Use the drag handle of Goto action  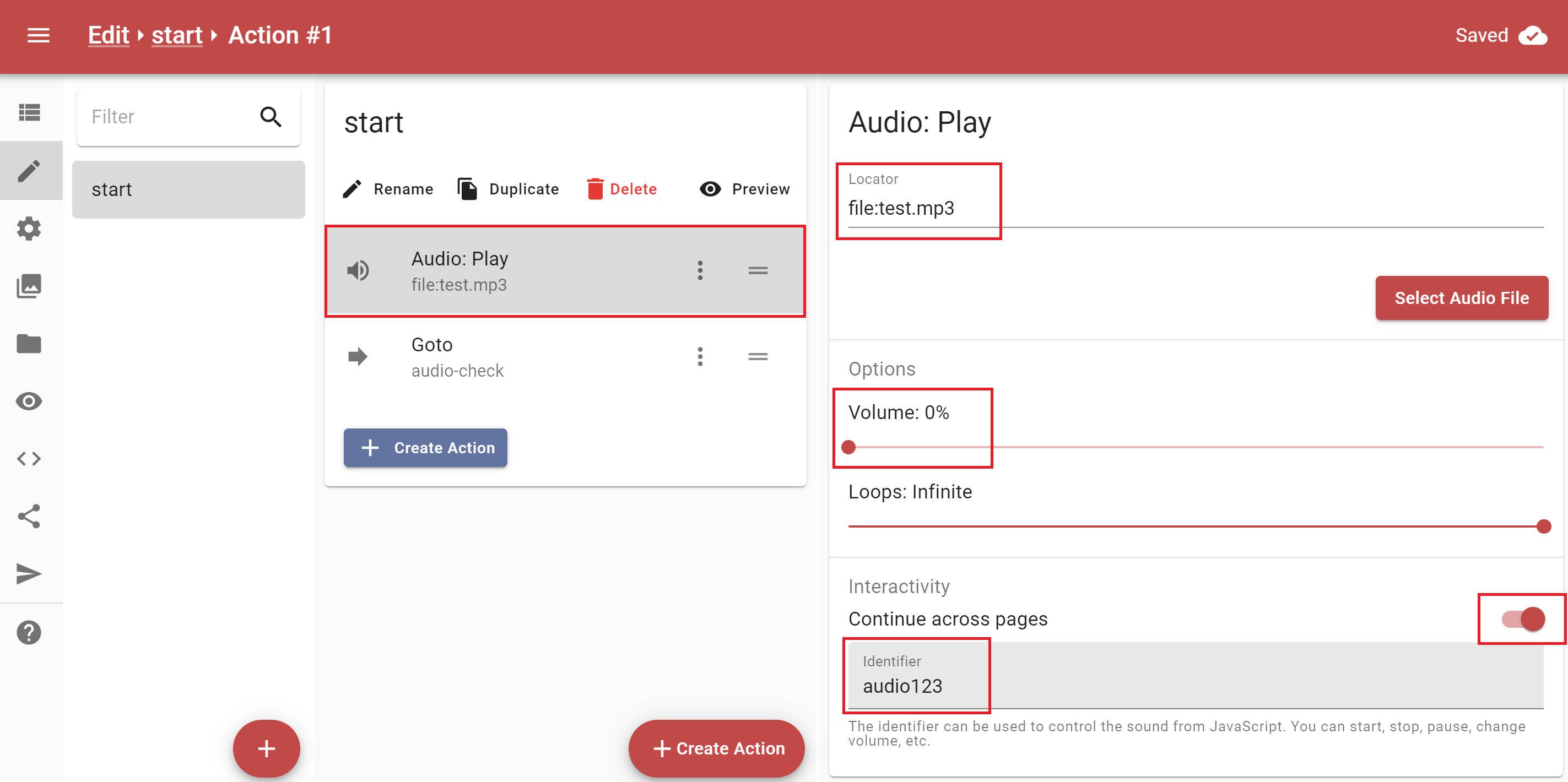pyautogui.click(x=758, y=357)
